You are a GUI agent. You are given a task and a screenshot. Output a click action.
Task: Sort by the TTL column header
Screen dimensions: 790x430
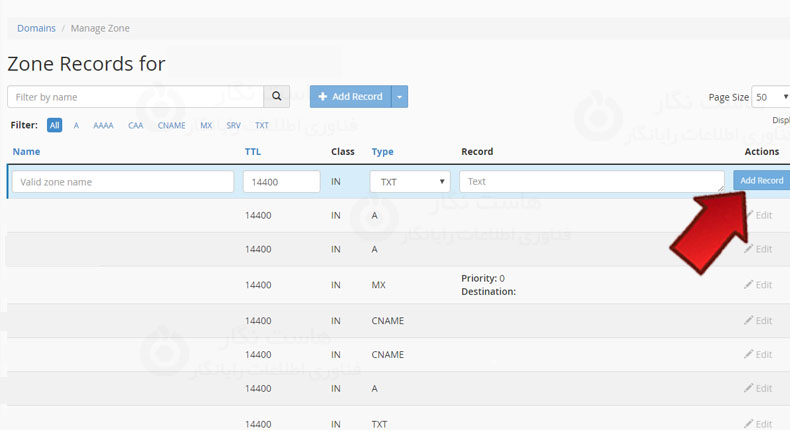click(x=253, y=152)
